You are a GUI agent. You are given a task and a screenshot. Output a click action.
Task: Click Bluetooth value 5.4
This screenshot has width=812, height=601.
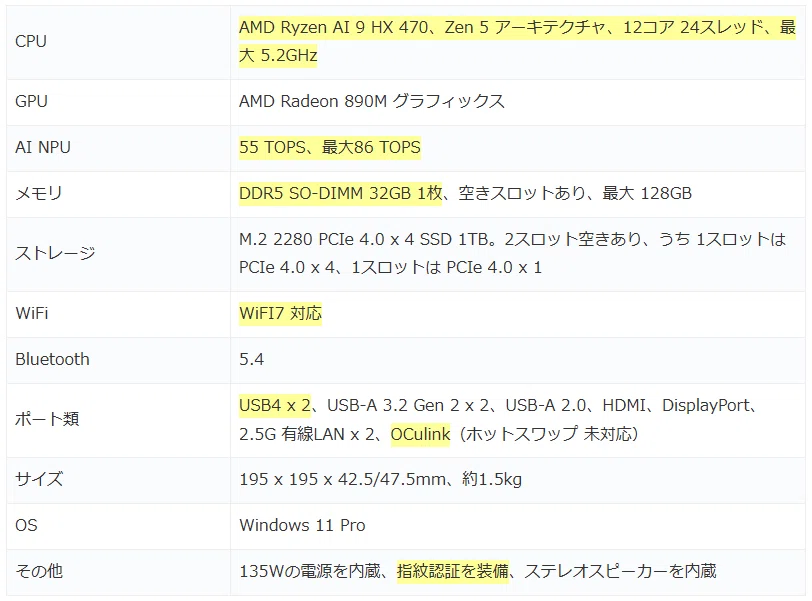click(x=252, y=359)
